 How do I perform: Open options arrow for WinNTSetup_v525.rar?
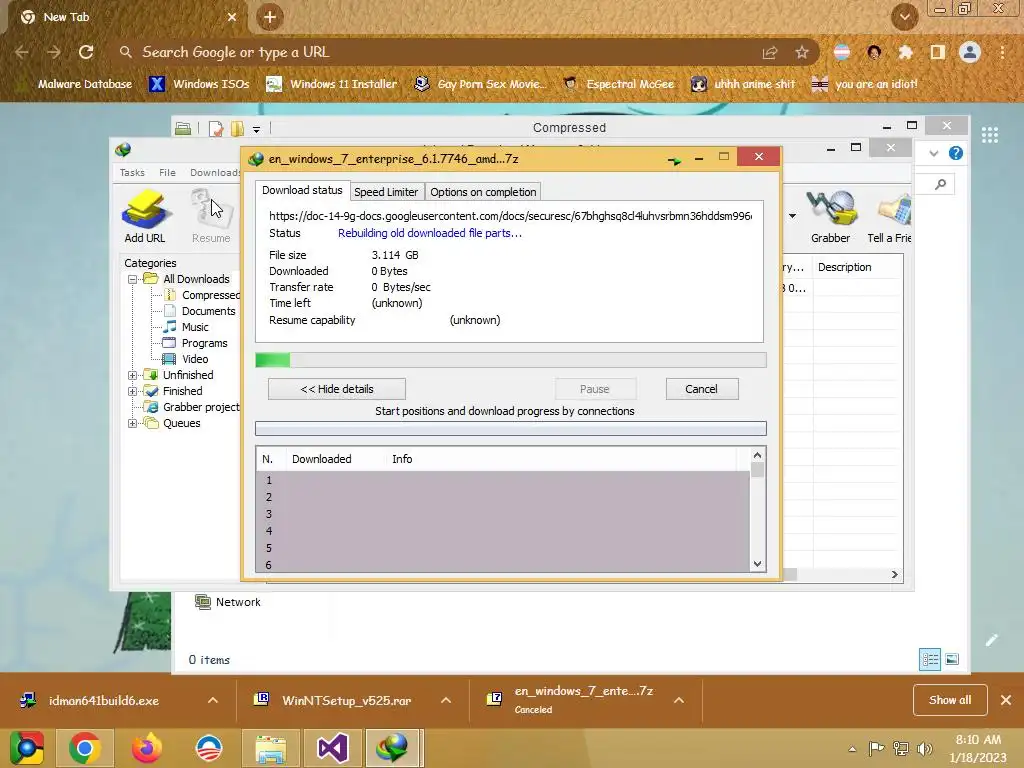[446, 700]
